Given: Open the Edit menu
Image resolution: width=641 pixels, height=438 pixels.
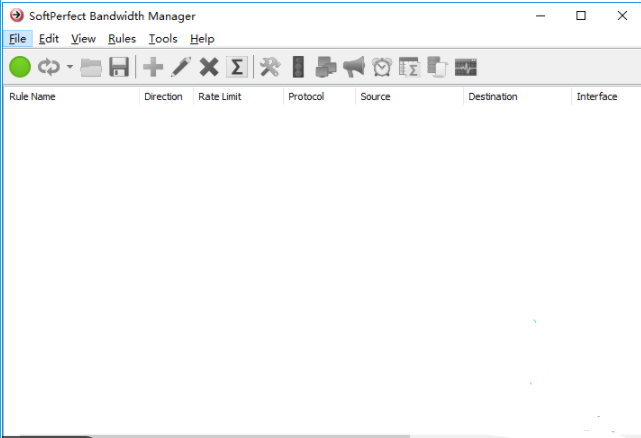Looking at the screenshot, I should 49,39.
